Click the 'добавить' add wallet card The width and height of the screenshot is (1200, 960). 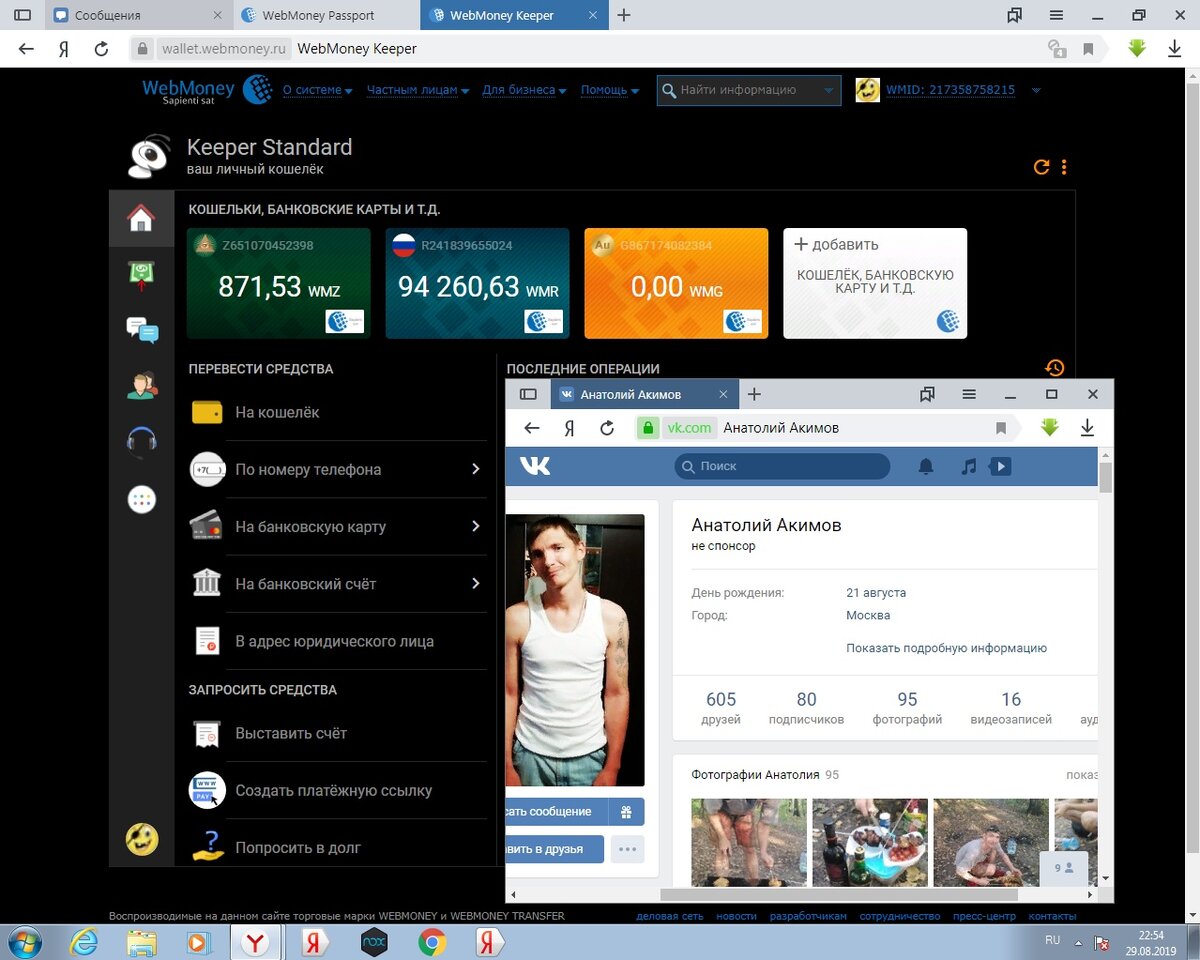coord(875,283)
